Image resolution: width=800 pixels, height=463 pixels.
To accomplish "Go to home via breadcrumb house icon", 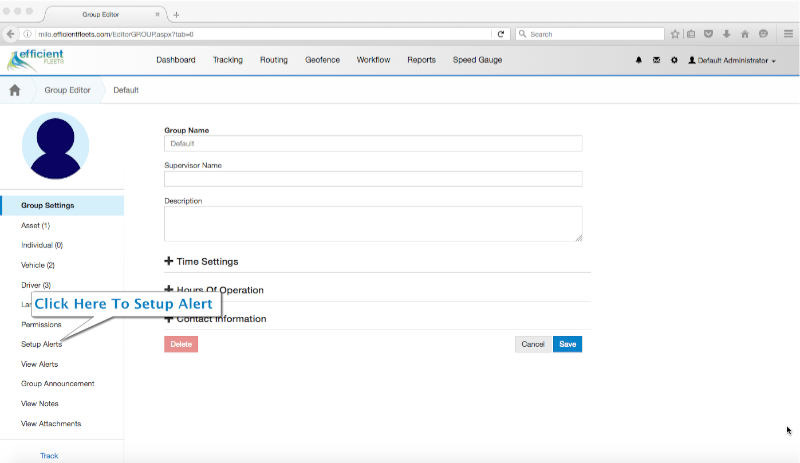I will point(15,90).
